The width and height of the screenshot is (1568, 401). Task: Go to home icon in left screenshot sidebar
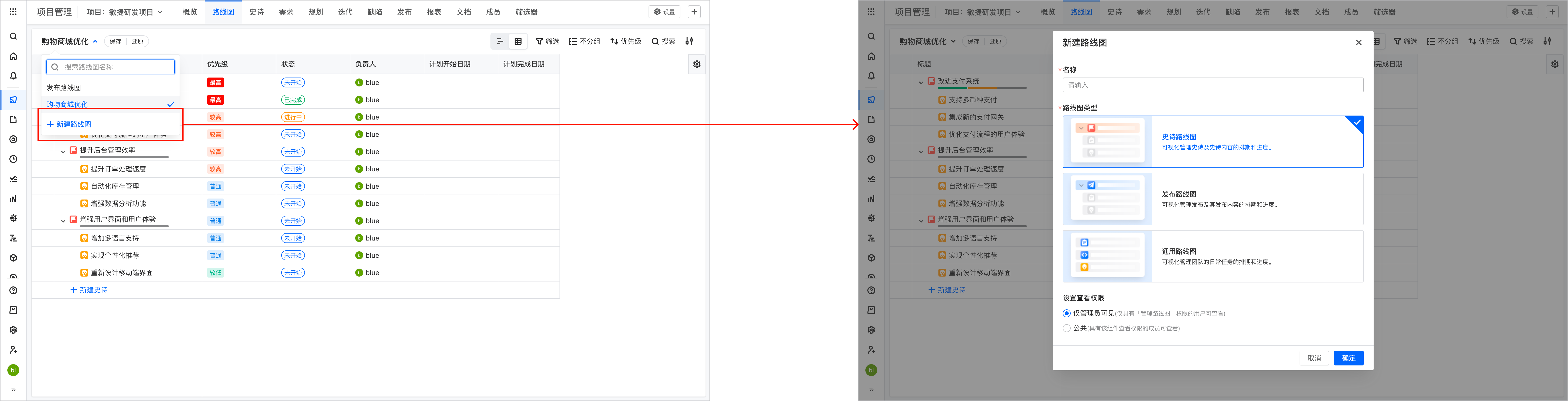[13, 56]
